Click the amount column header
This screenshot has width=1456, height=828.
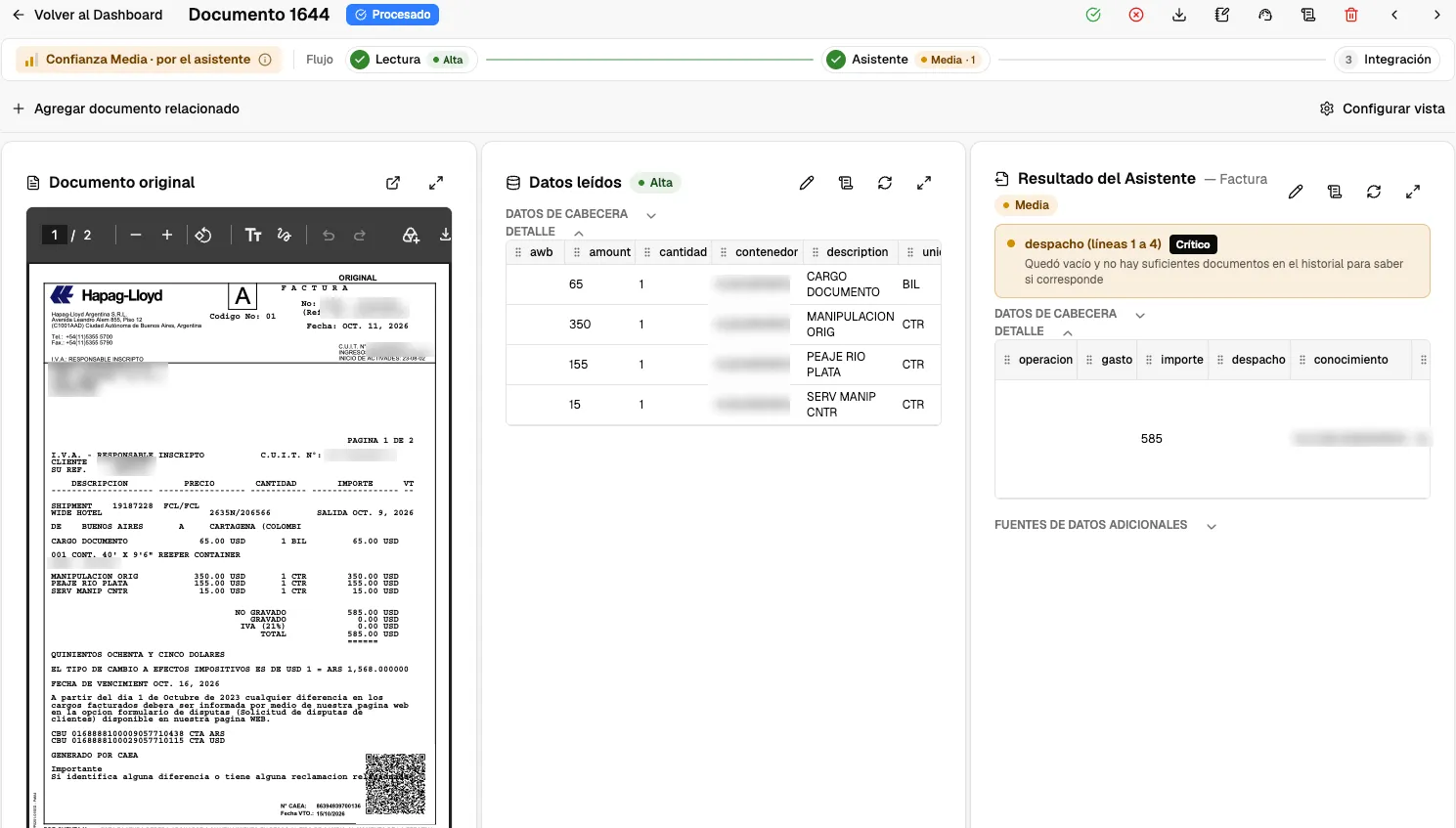click(602, 252)
